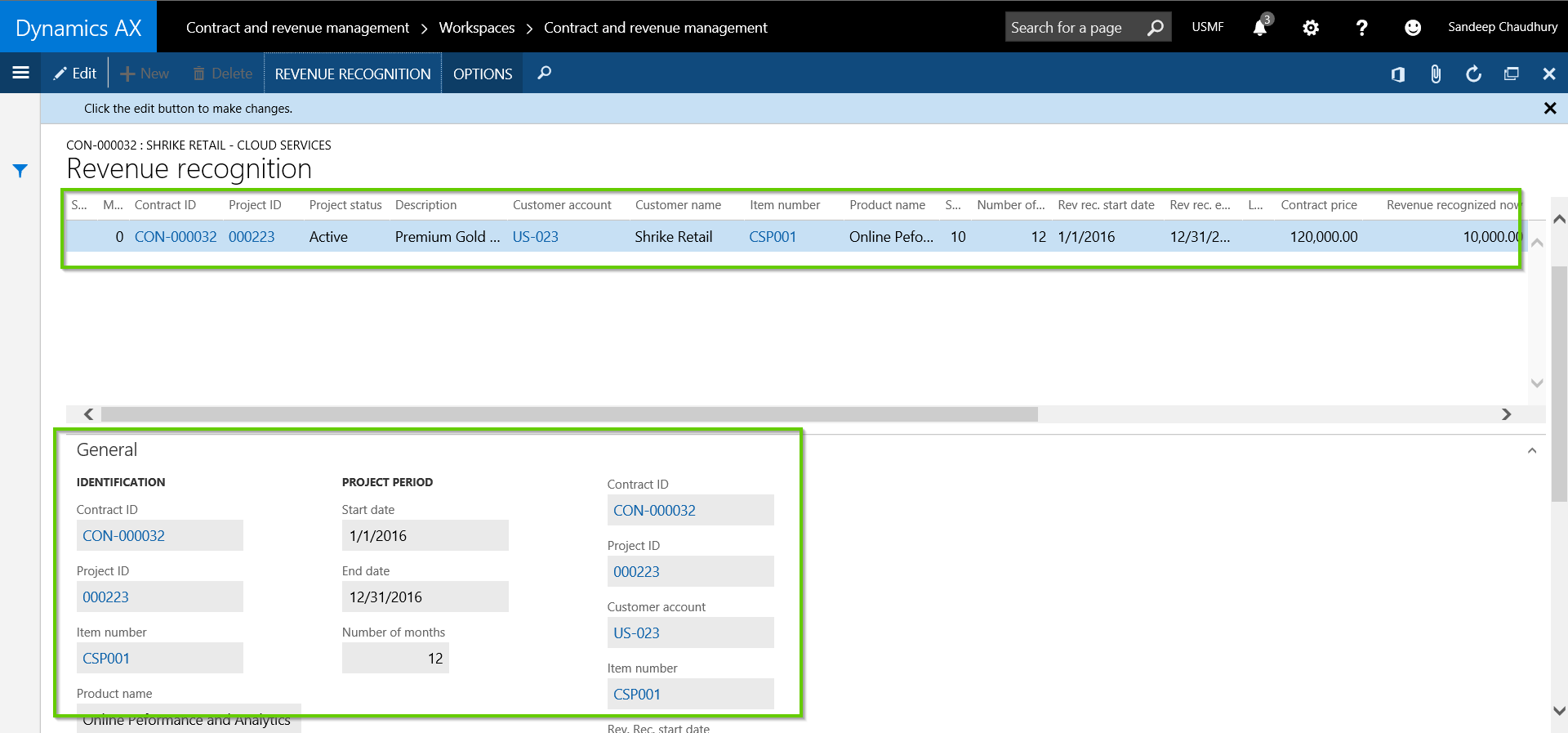Open the settings gear
This screenshot has height=733, width=1568.
click(1311, 28)
